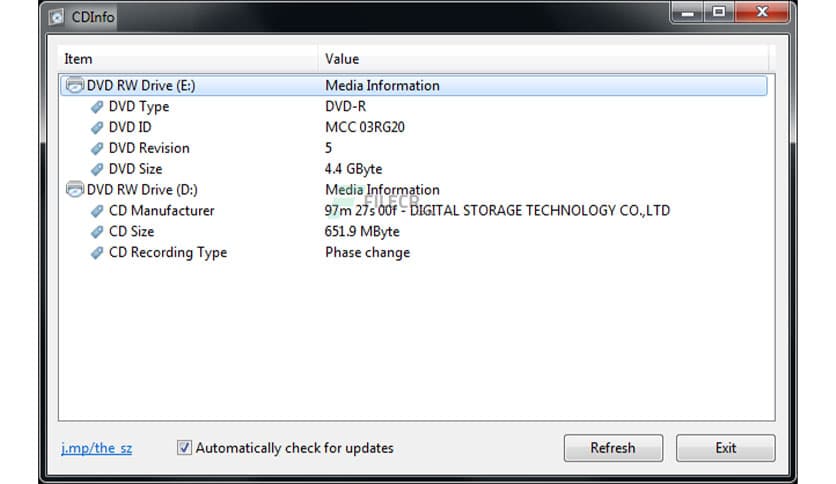The image size is (836, 484).
Task: Click the tag icon next to CD Recording Type
Action: click(x=97, y=252)
